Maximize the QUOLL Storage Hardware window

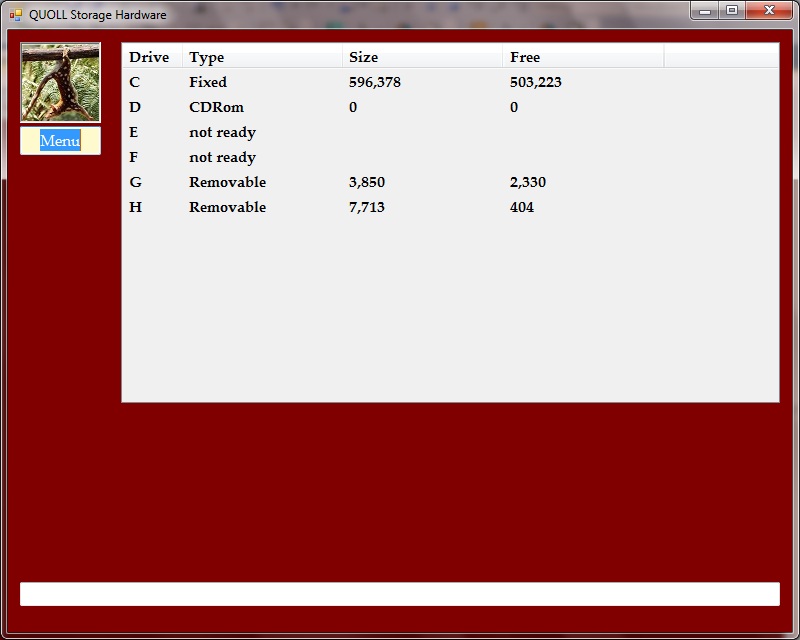pos(732,11)
